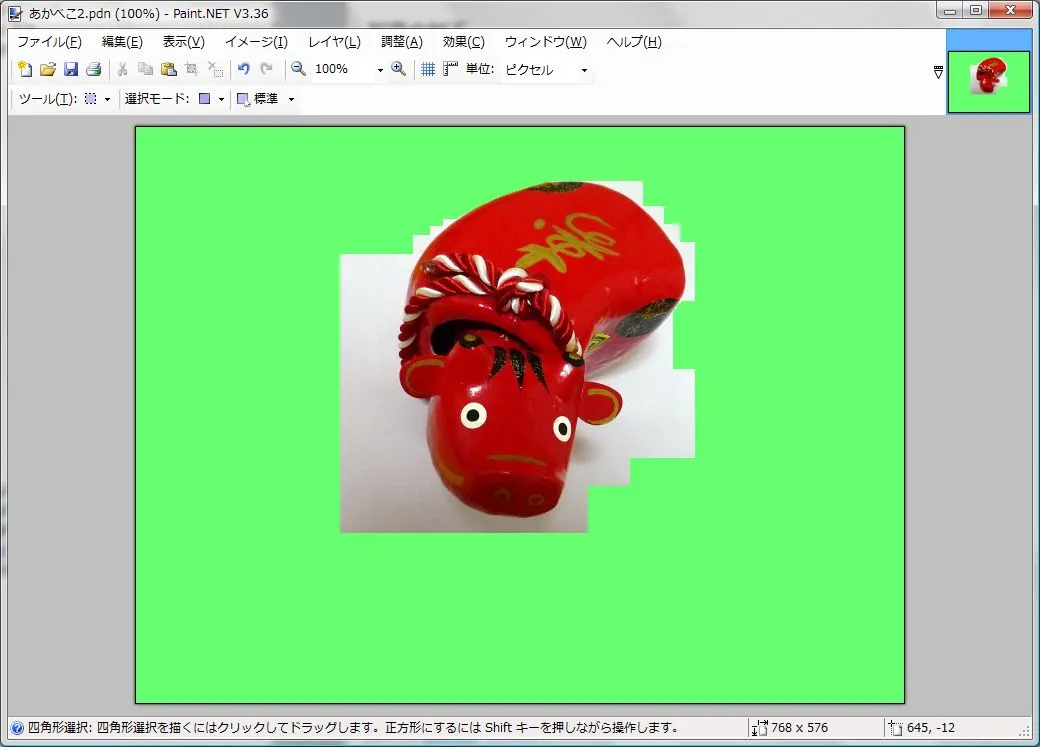Image resolution: width=1040 pixels, height=747 pixels.
Task: Open the 標準 flood mode dropdown
Action: click(291, 99)
